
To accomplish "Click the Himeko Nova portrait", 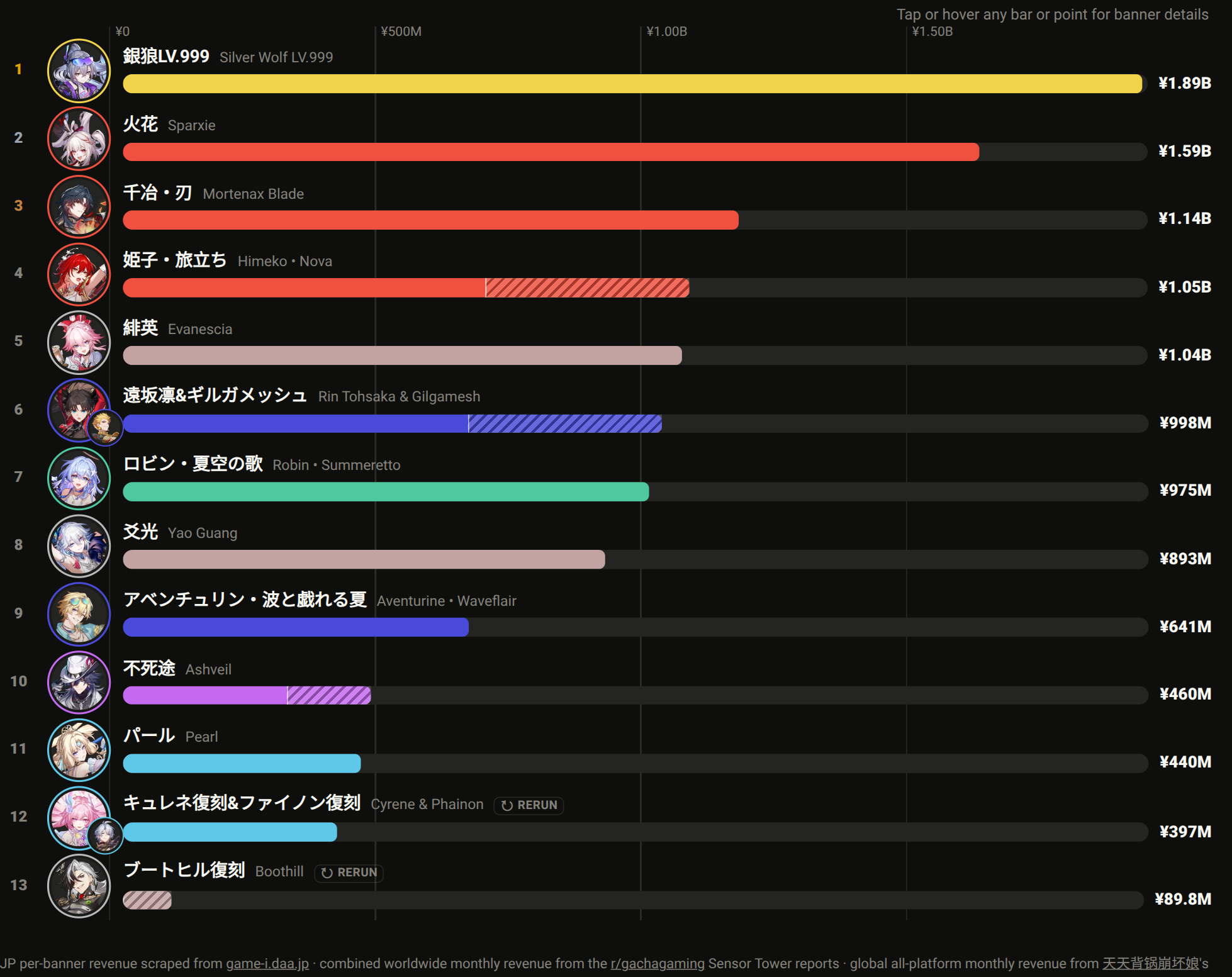I will (x=79, y=274).
